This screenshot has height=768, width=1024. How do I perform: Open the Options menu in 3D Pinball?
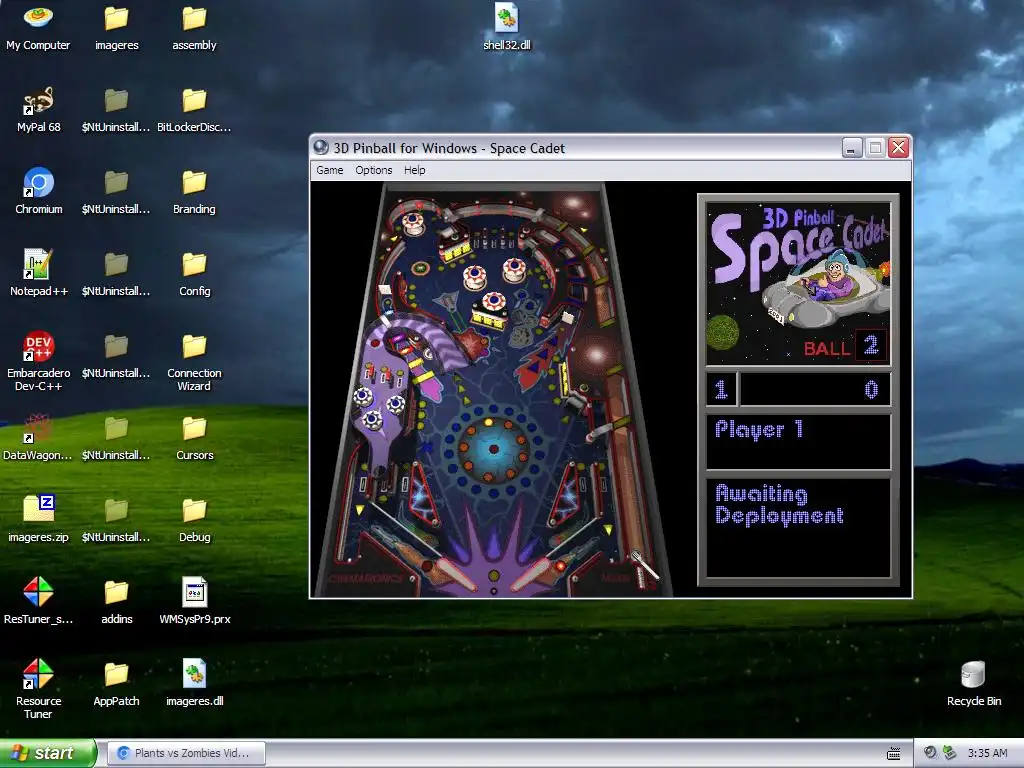[x=374, y=170]
